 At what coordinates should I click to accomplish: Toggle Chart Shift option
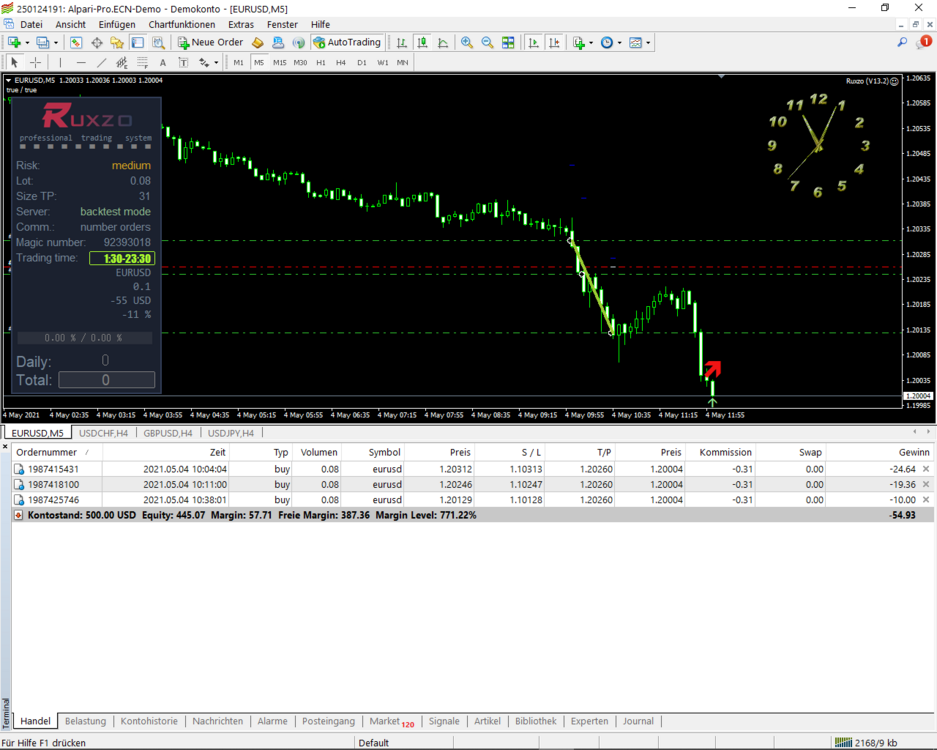pyautogui.click(x=554, y=42)
